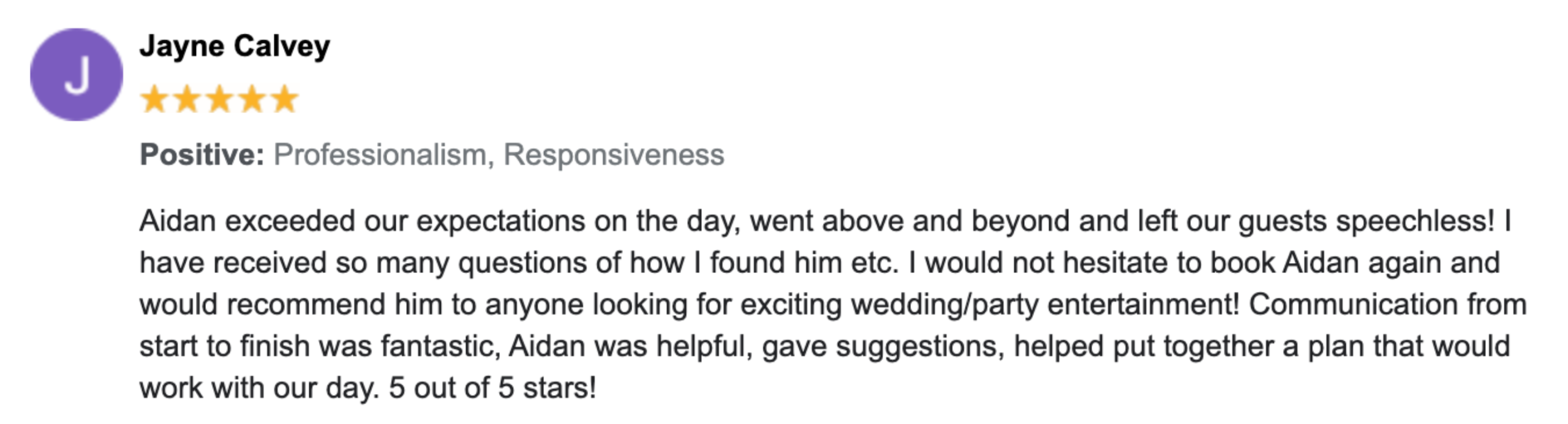Click the purple J avatar circle
Image resolution: width=1568 pixels, height=424 pixels.
[x=77, y=75]
